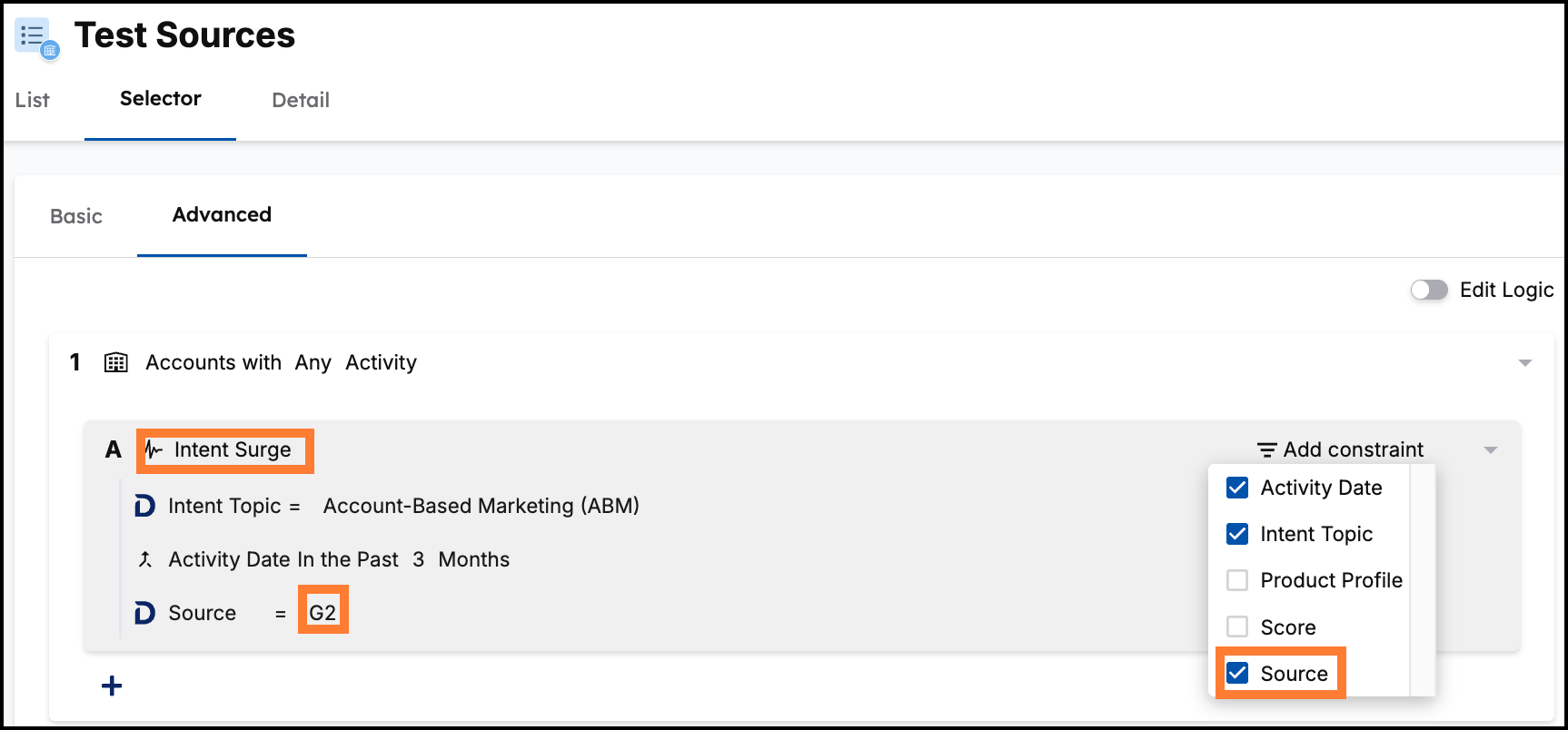Viewport: 1568px width, 730px height.
Task: Click the letter A condition marker
Action: [x=114, y=450]
